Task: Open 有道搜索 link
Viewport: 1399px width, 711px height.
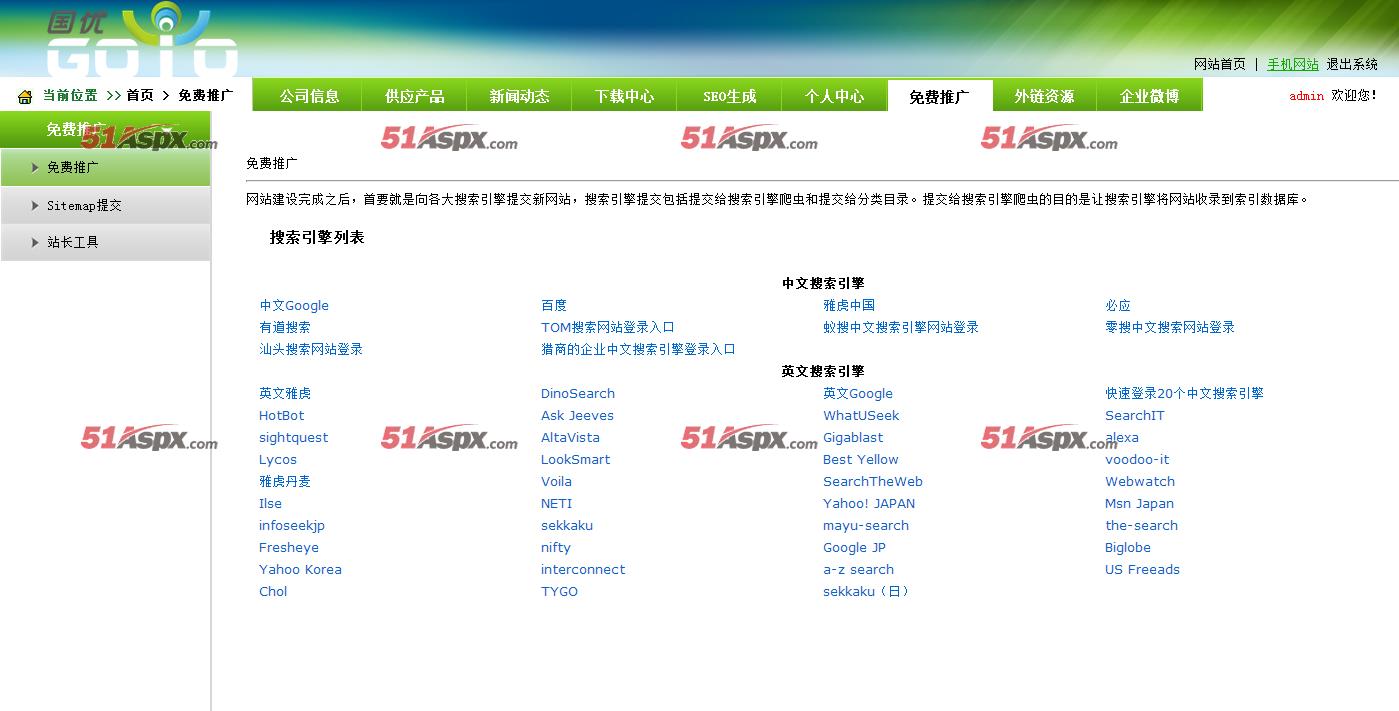Action: [285, 328]
